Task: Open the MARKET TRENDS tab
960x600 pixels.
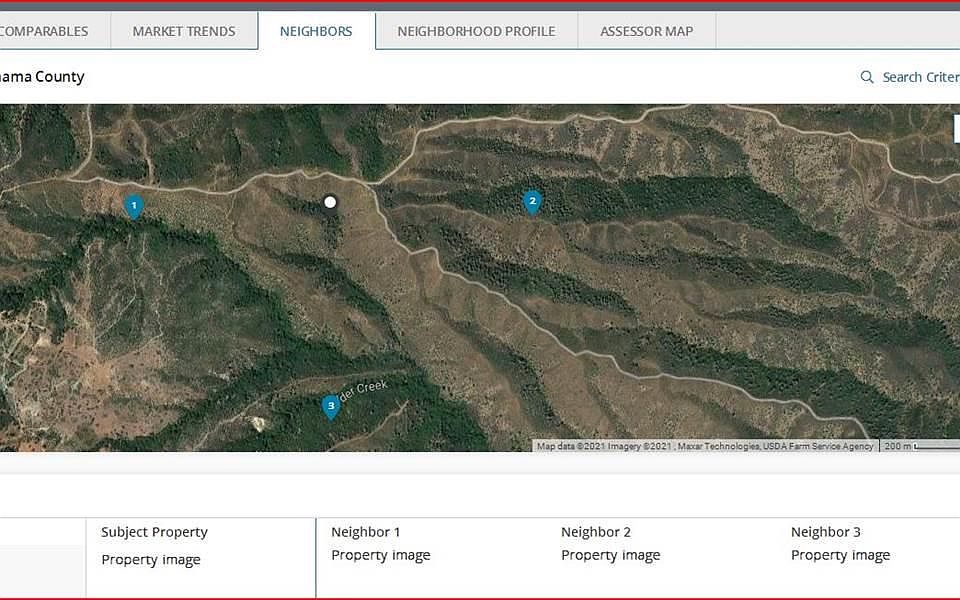Action: [183, 31]
